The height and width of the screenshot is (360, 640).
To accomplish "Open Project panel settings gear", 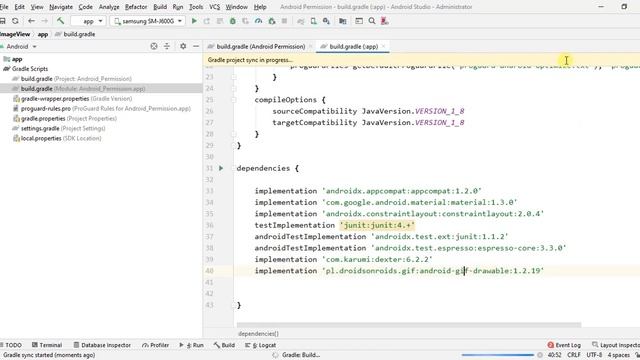I will tap(183, 46).
